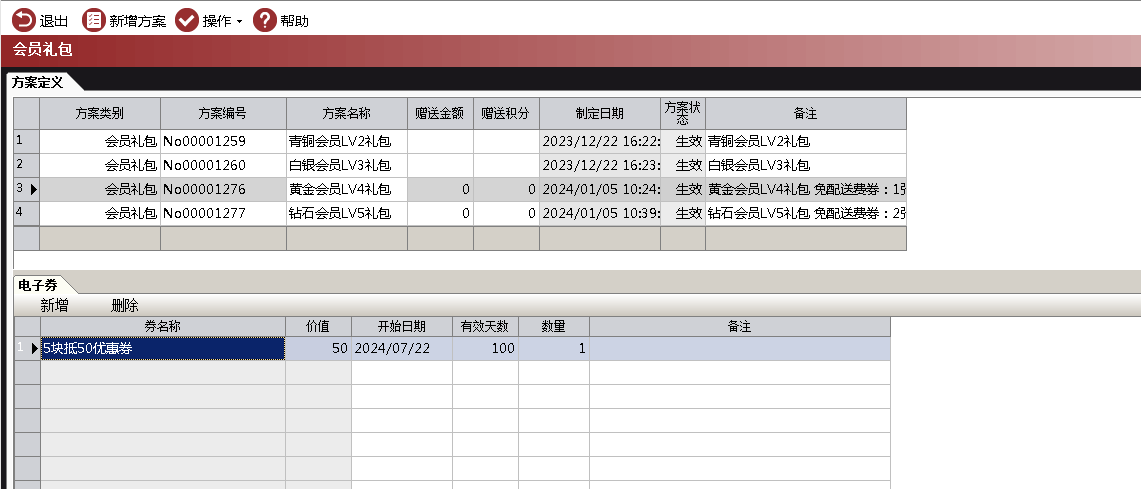Select row header number 4 in 方案 table
The height and width of the screenshot is (489, 1141).
point(27,213)
